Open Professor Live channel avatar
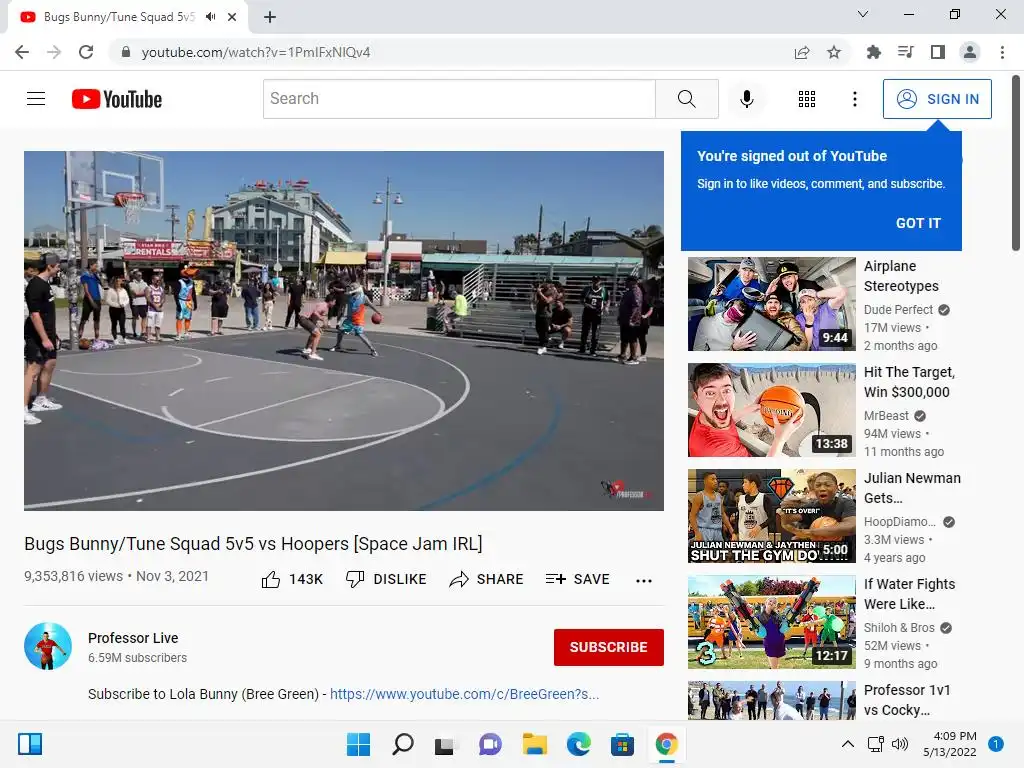Screen dimensions: 1024x768 [x=48, y=646]
